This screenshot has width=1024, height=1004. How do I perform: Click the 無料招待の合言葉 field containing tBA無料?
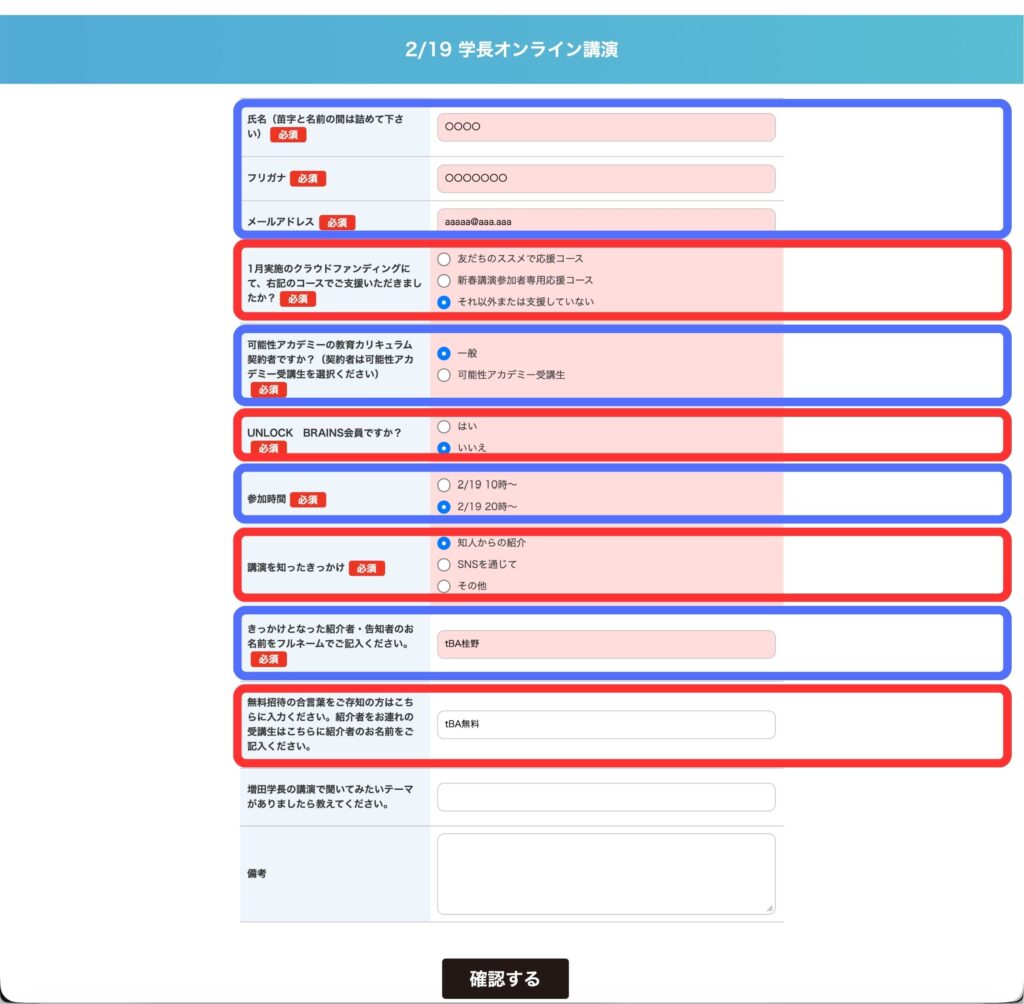click(x=605, y=724)
